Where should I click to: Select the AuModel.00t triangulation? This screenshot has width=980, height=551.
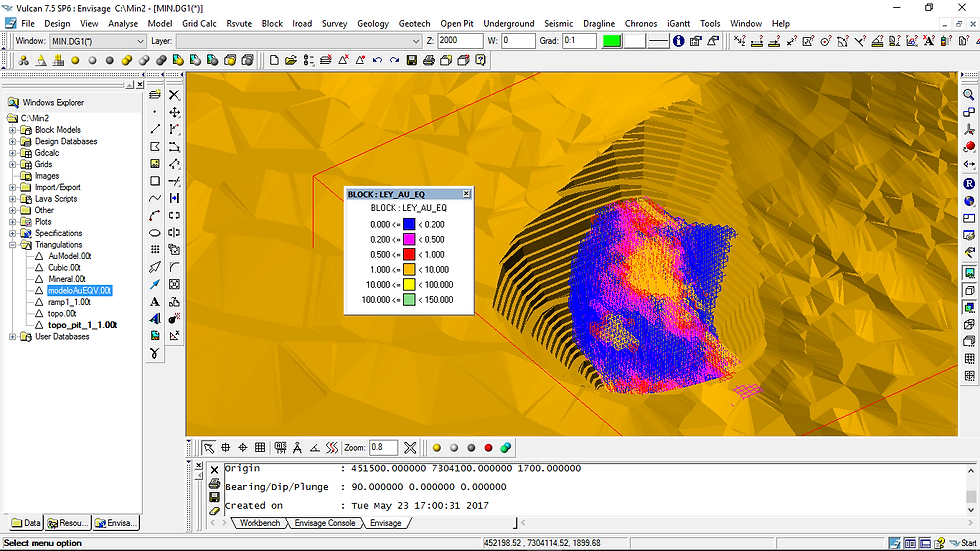[x=70, y=256]
